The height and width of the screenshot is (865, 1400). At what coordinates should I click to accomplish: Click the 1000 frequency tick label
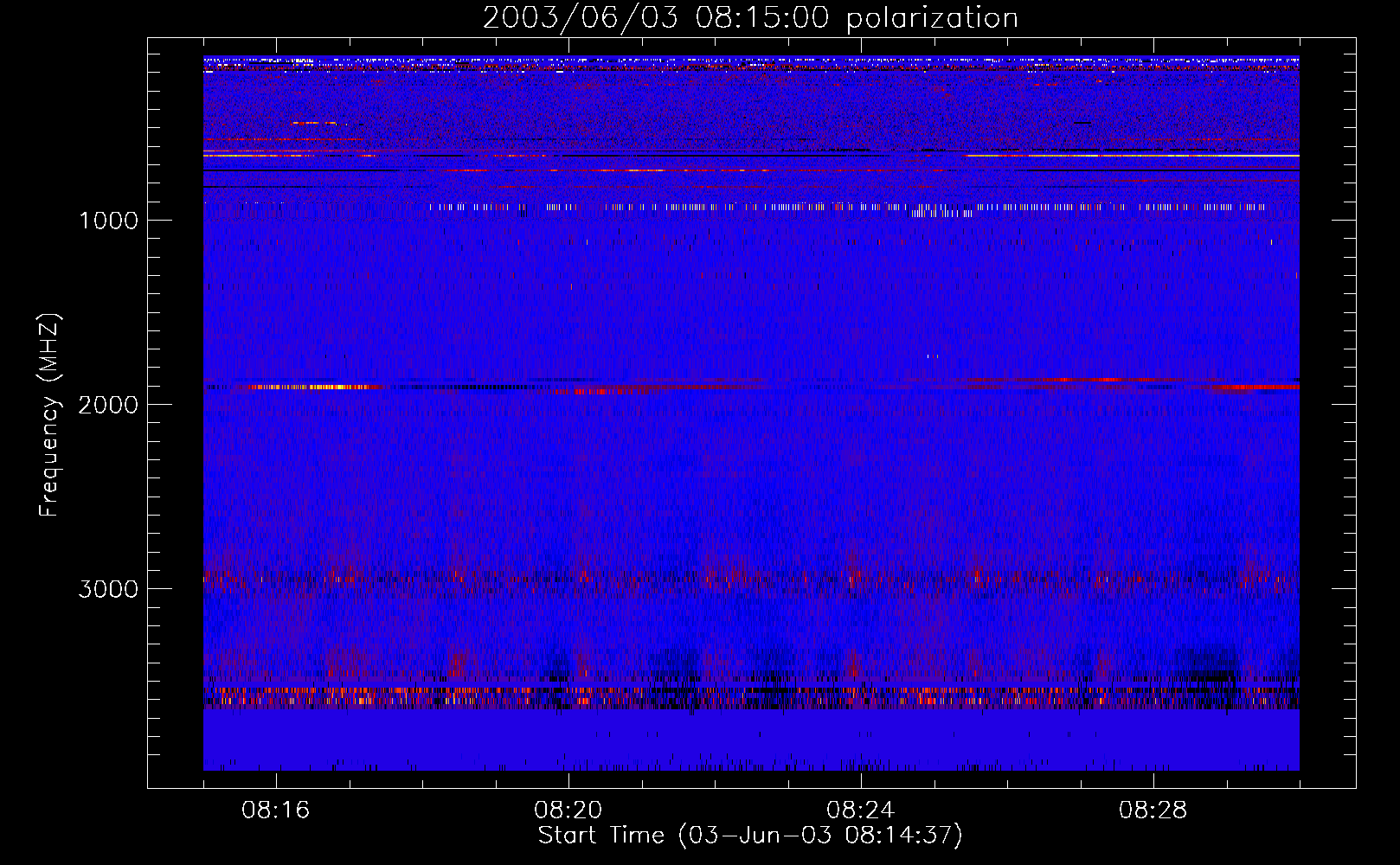[109, 221]
